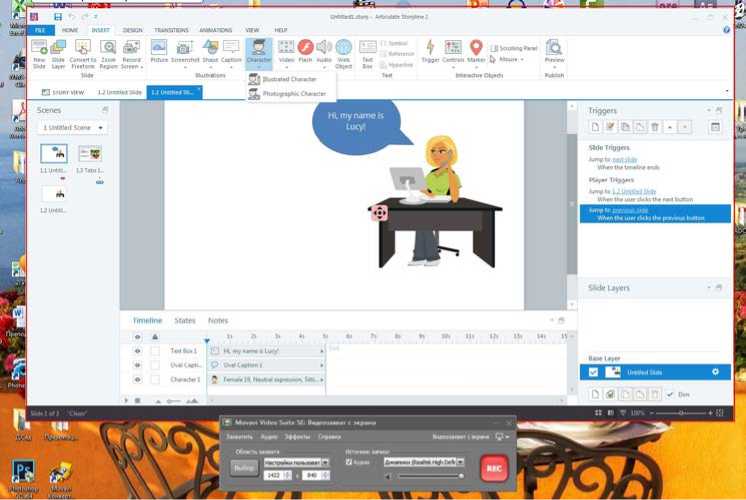The image size is (746, 500).
Task: Edit the selected trigger
Action: (610, 127)
